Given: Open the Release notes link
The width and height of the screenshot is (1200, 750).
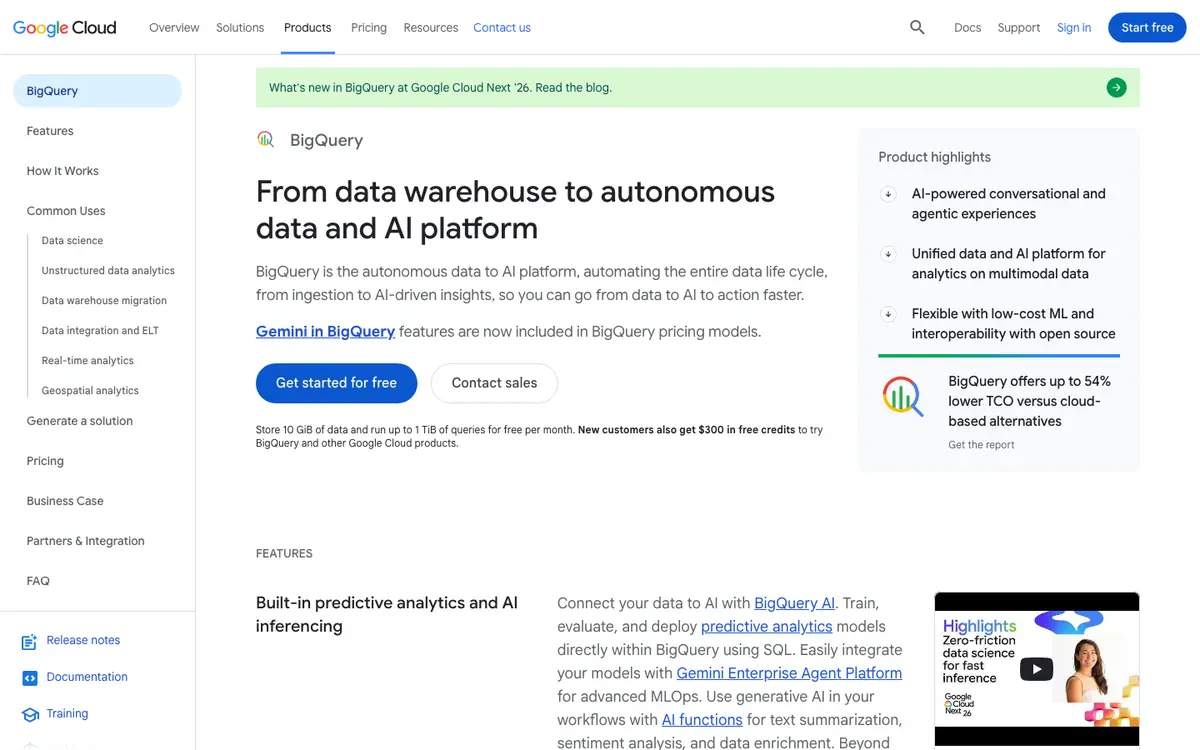Looking at the screenshot, I should click(83, 640).
